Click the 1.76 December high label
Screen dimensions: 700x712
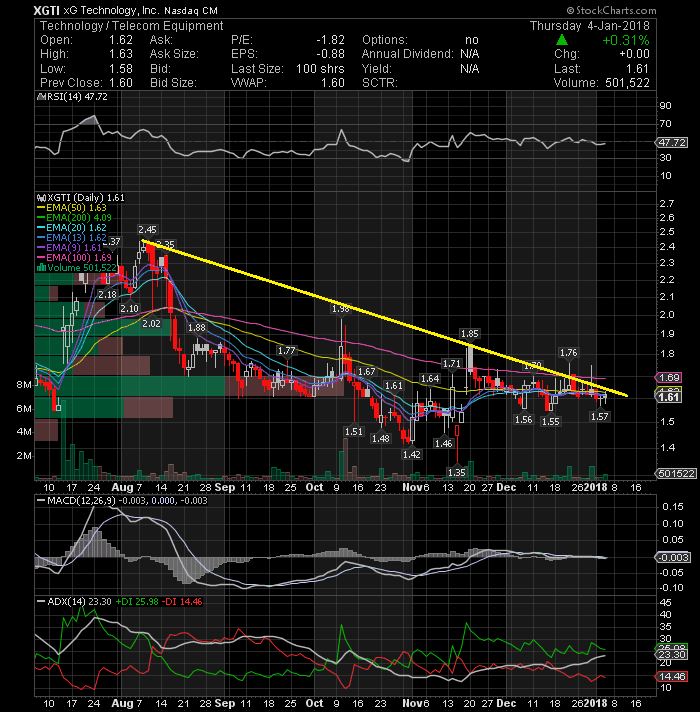(568, 352)
